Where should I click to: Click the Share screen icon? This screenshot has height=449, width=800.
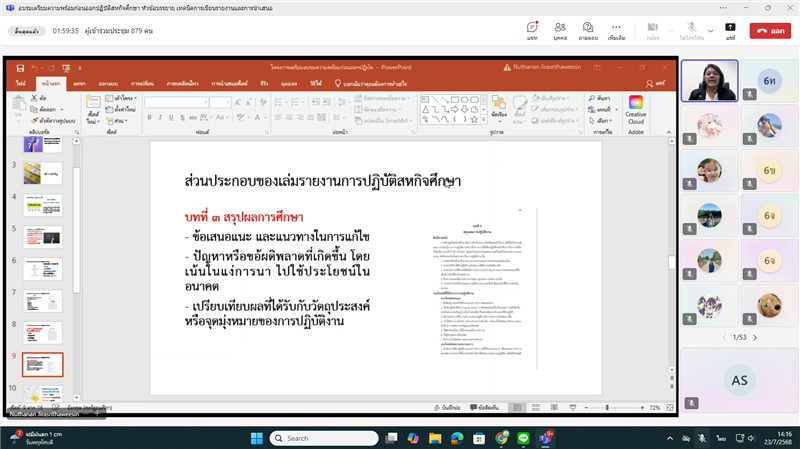[731, 31]
